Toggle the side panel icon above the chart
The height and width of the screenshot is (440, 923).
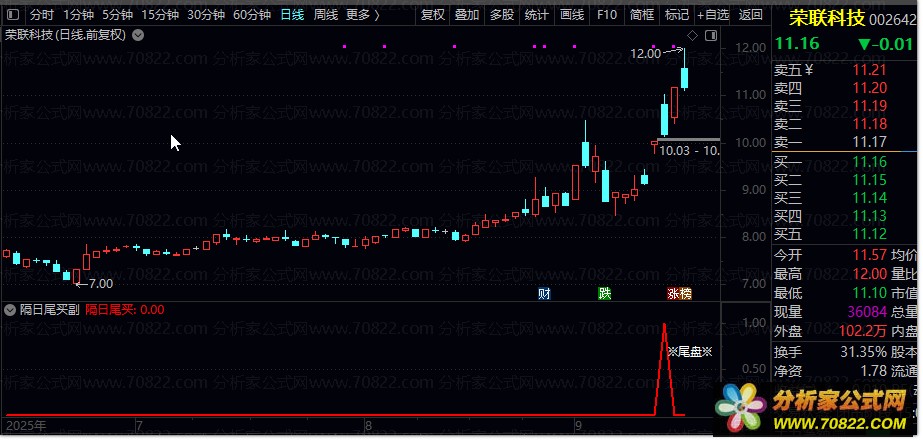point(711,36)
